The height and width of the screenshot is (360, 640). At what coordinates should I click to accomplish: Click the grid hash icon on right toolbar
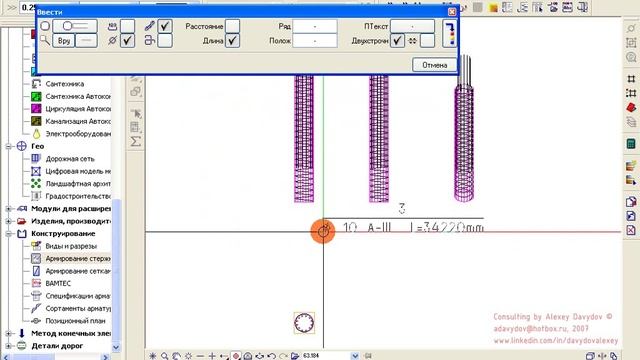pyautogui.click(x=631, y=79)
